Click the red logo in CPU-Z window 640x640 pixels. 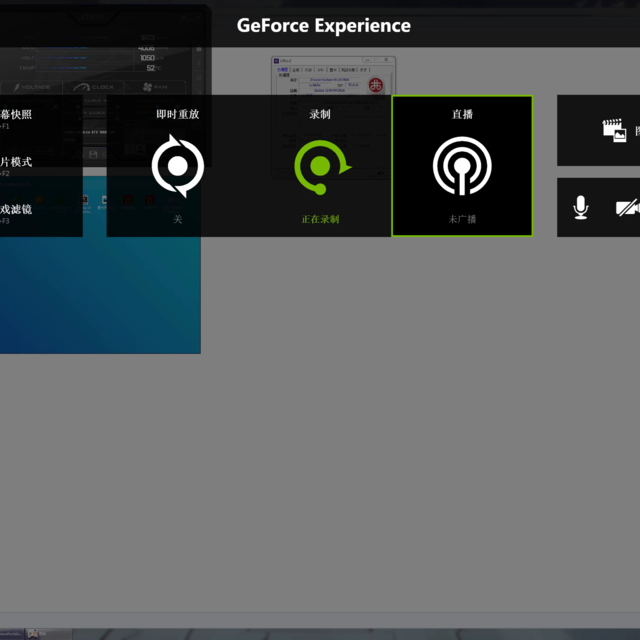(376, 85)
